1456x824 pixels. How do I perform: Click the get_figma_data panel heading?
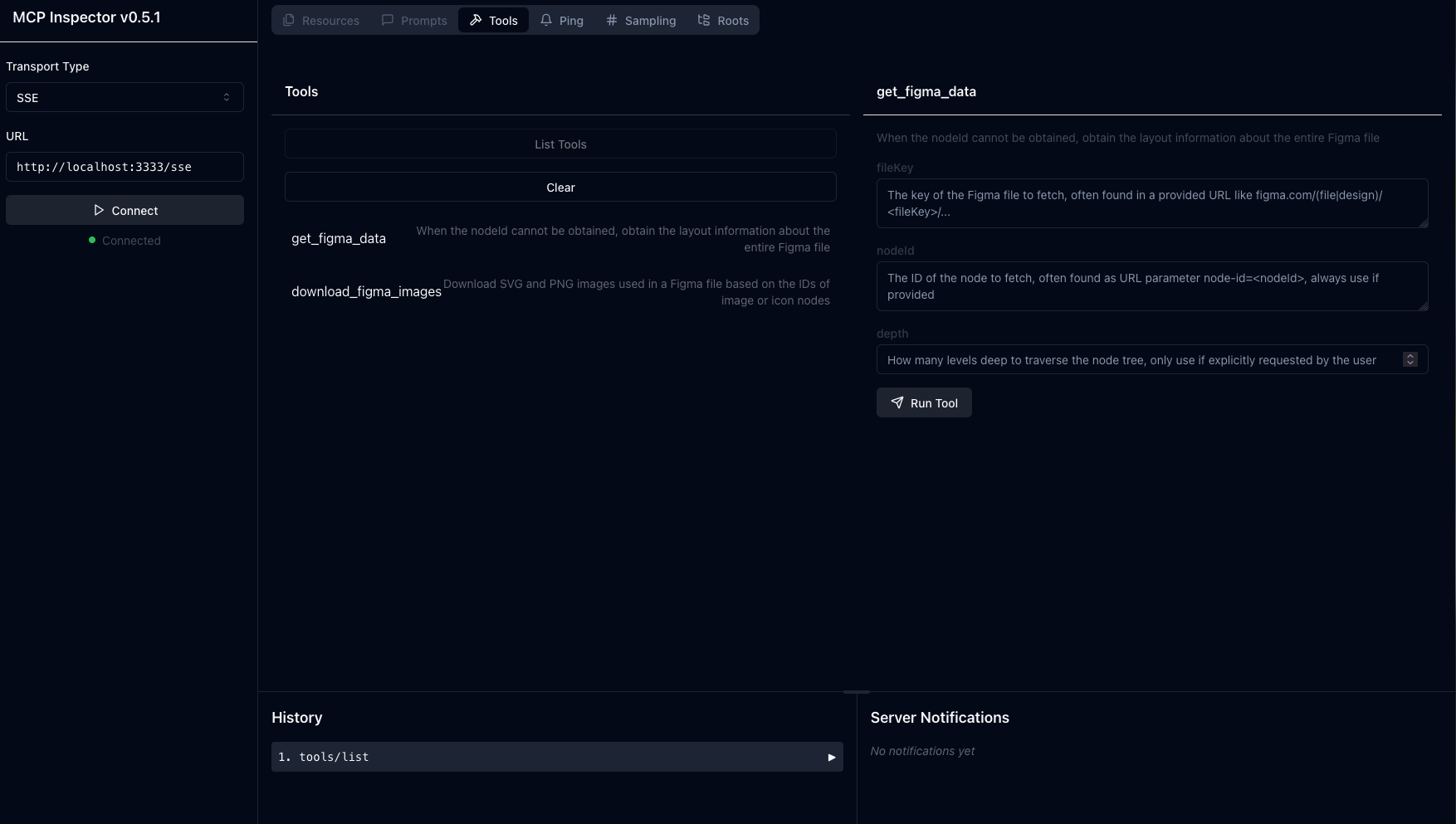(x=926, y=91)
